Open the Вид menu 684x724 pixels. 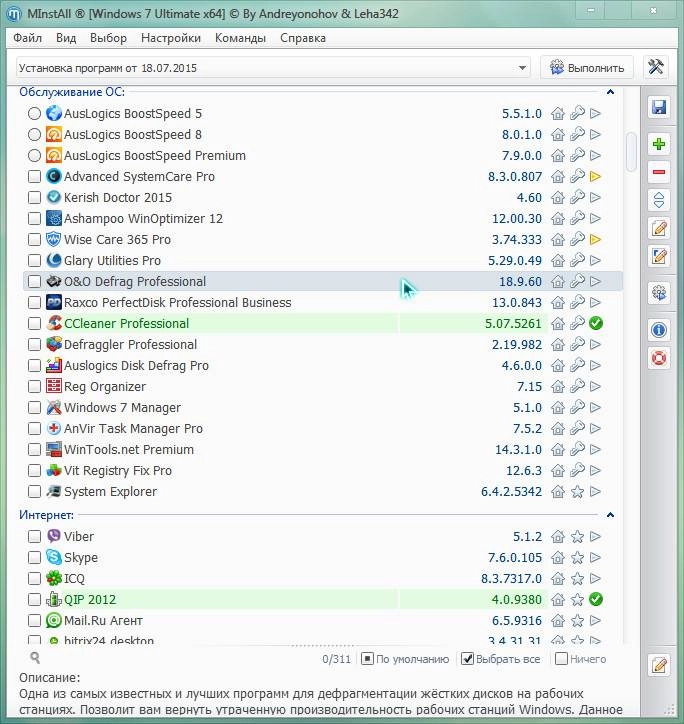pyautogui.click(x=66, y=38)
